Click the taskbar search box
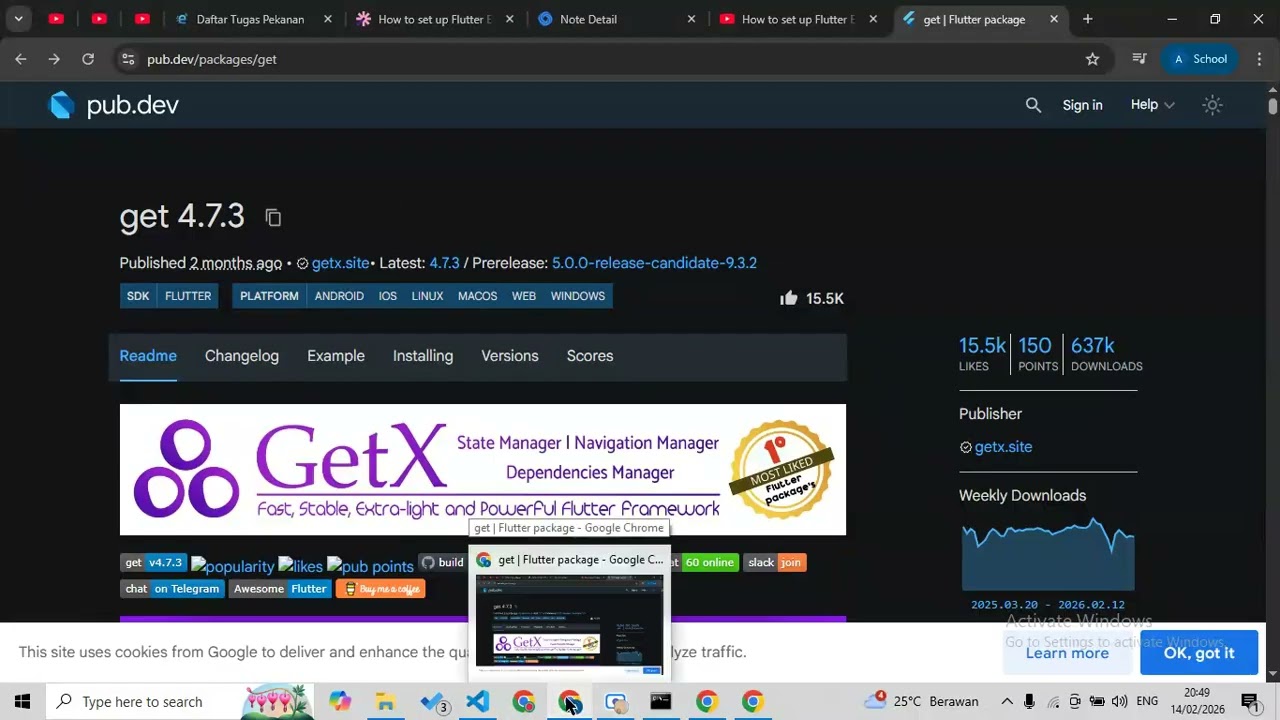Screen dimensions: 1280x720 tap(180, 702)
